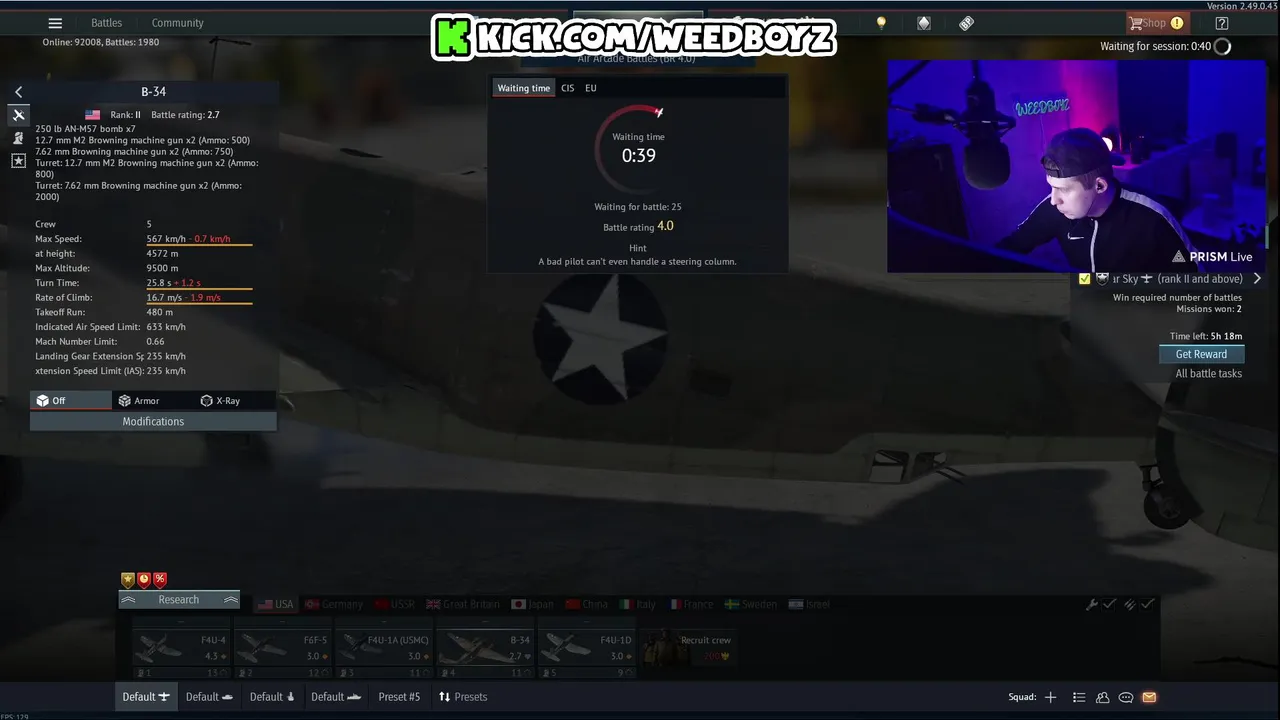The height and width of the screenshot is (720, 1280).
Task: Switch to the Waiting time tab
Action: [x=523, y=88]
